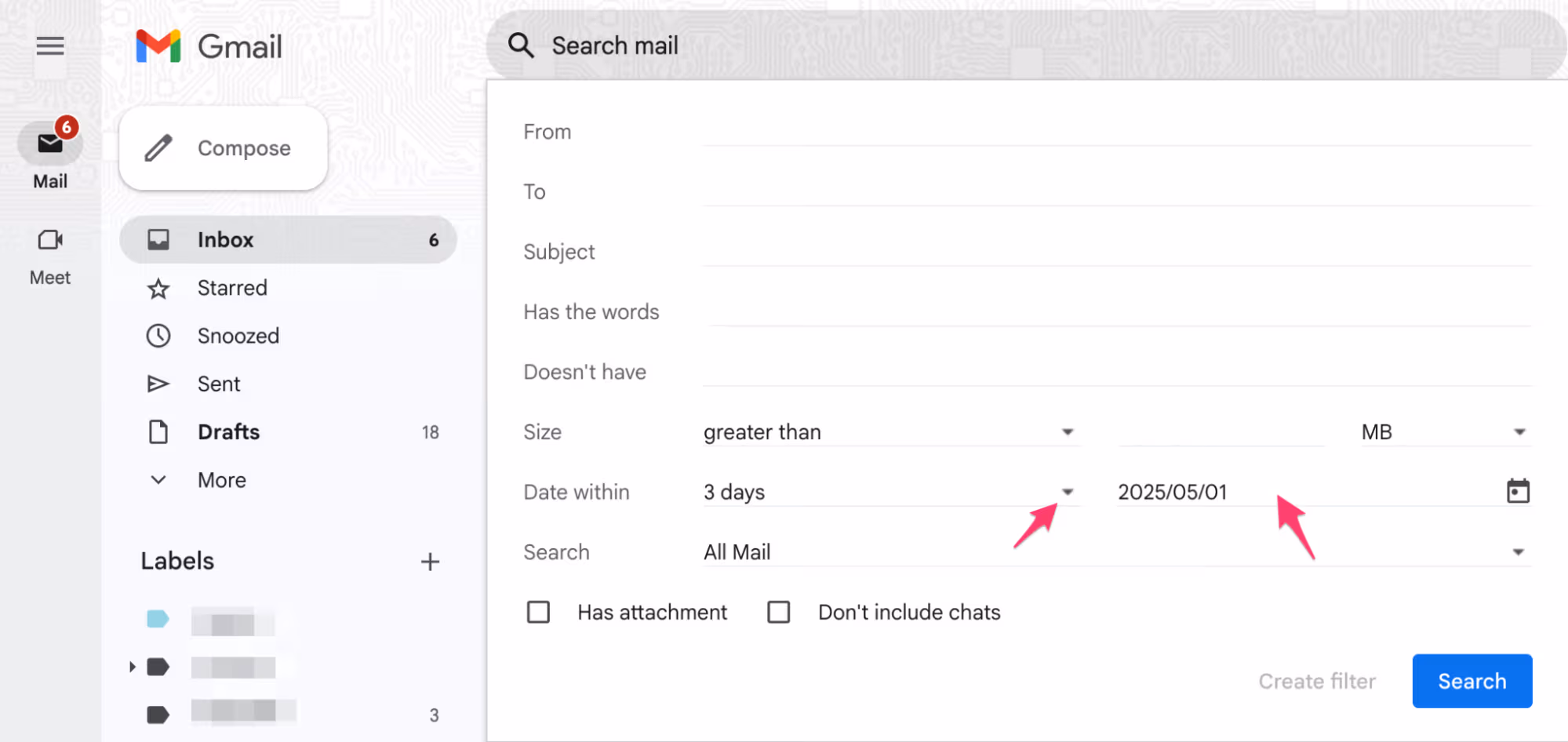Click the Gmail logo
The height and width of the screenshot is (742, 1568).
(208, 45)
